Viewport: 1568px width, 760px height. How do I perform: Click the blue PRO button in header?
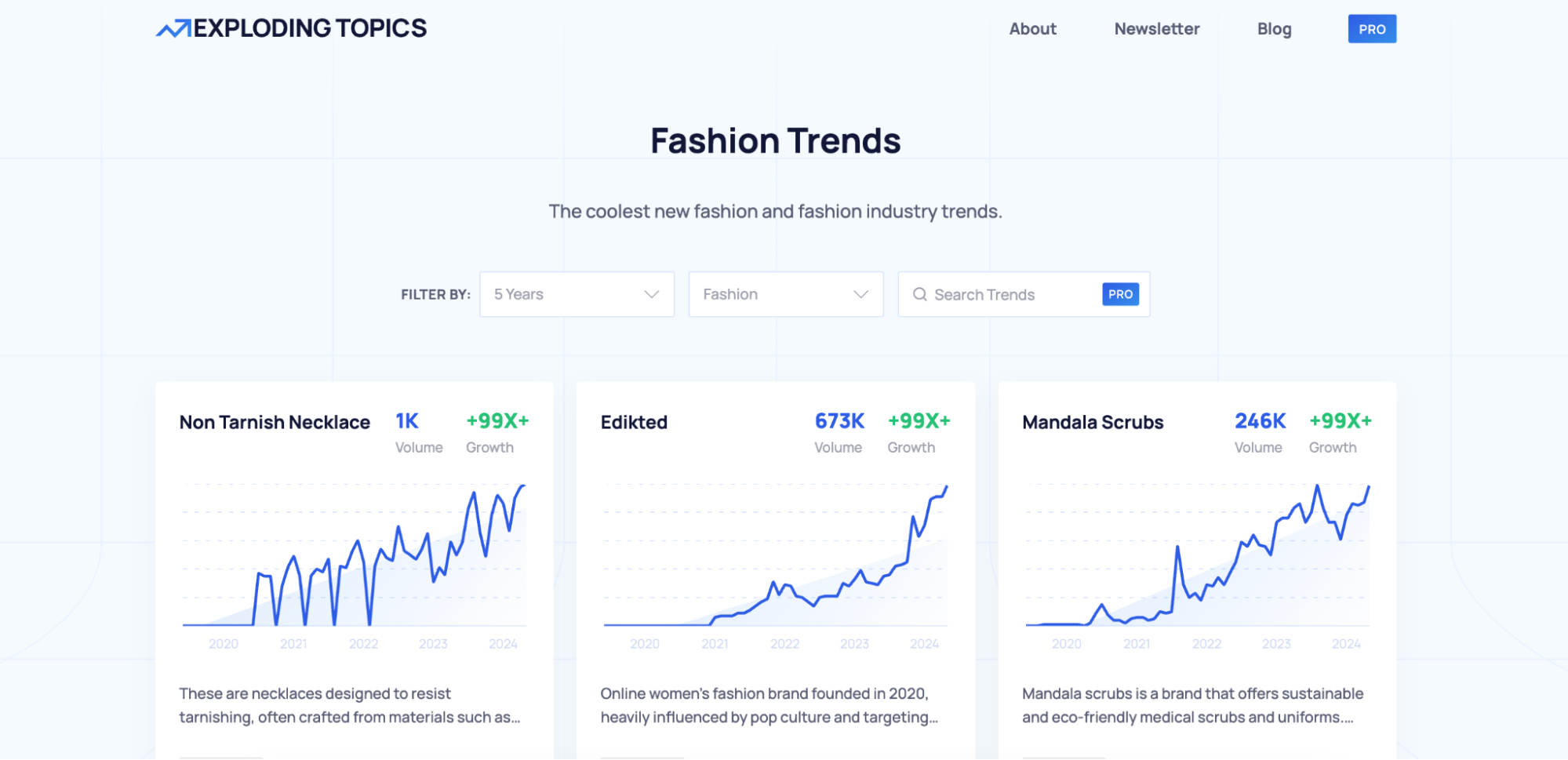1372,29
